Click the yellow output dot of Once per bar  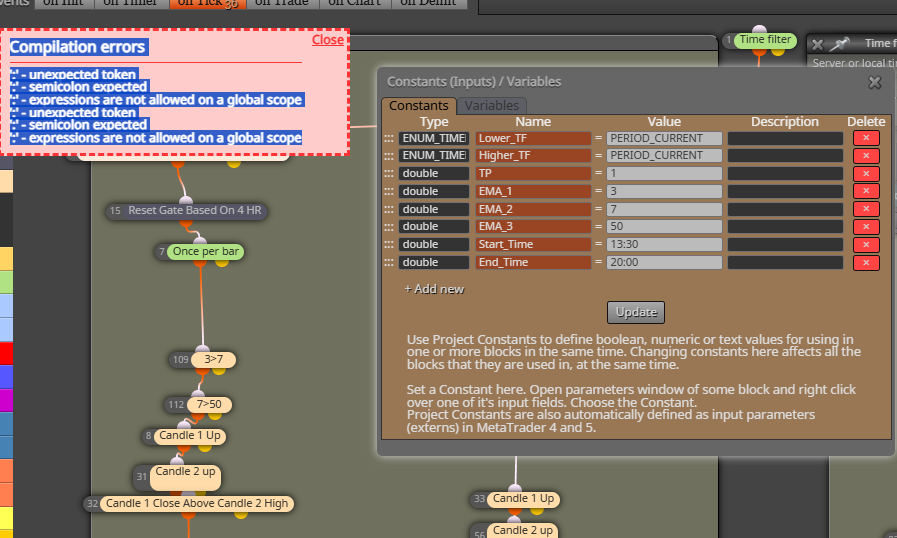[222, 263]
